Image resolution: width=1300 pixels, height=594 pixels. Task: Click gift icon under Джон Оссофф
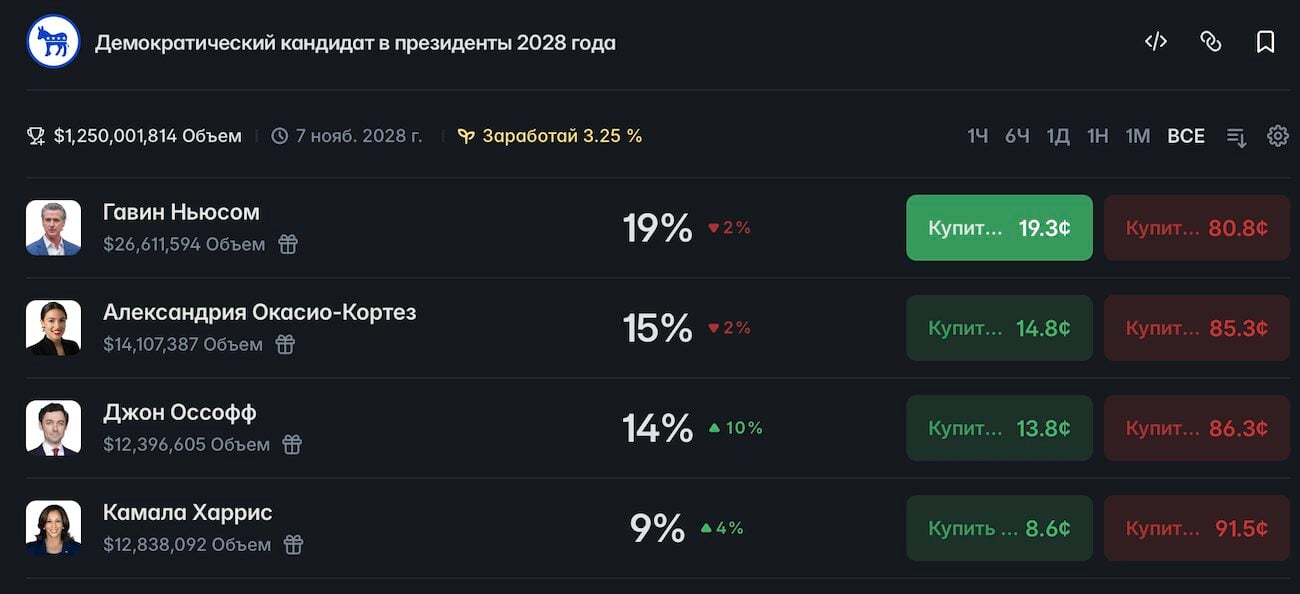[292, 444]
